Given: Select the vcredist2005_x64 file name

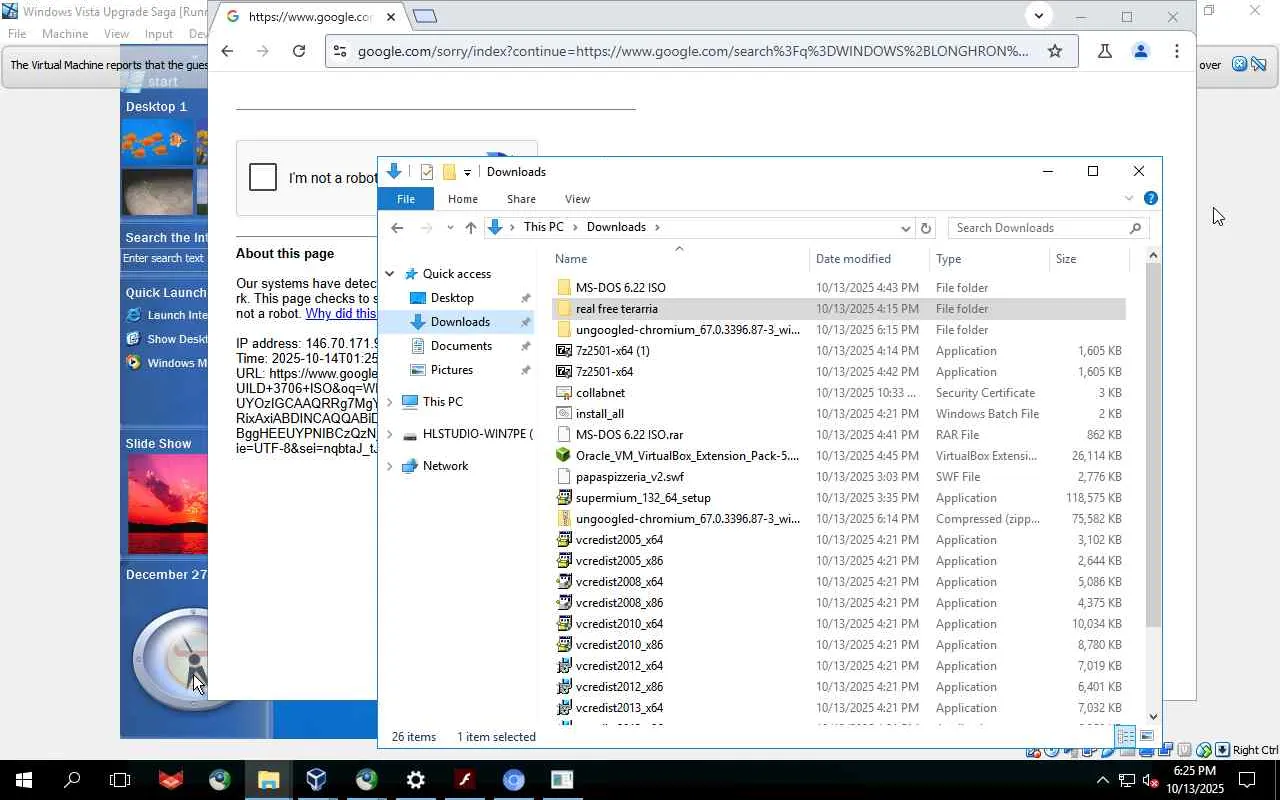Looking at the screenshot, I should pyautogui.click(x=619, y=540).
